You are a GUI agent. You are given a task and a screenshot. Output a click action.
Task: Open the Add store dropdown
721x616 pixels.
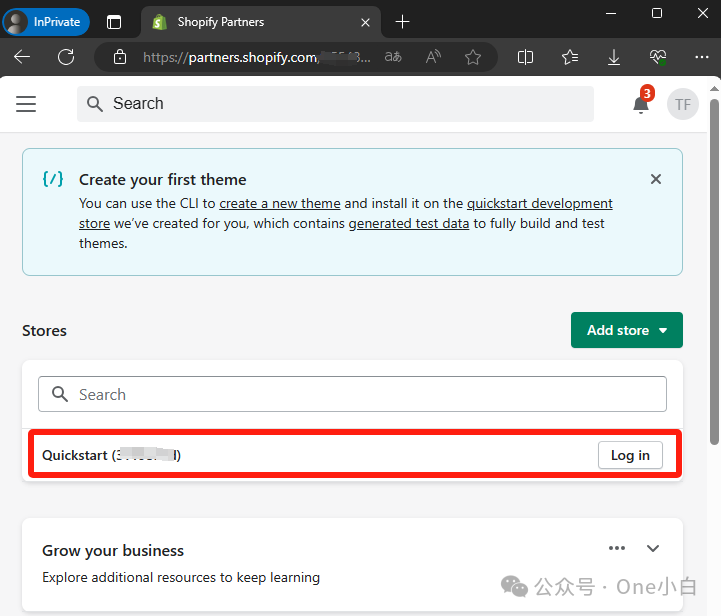click(627, 330)
